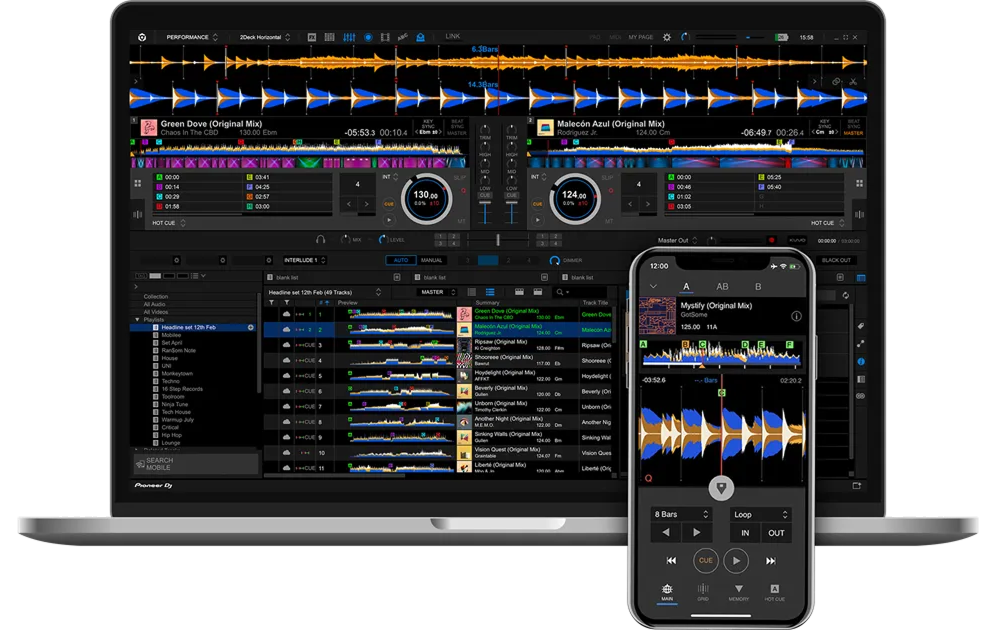
Task: Tap the MEMORY icon on phone
Action: [x=738, y=592]
